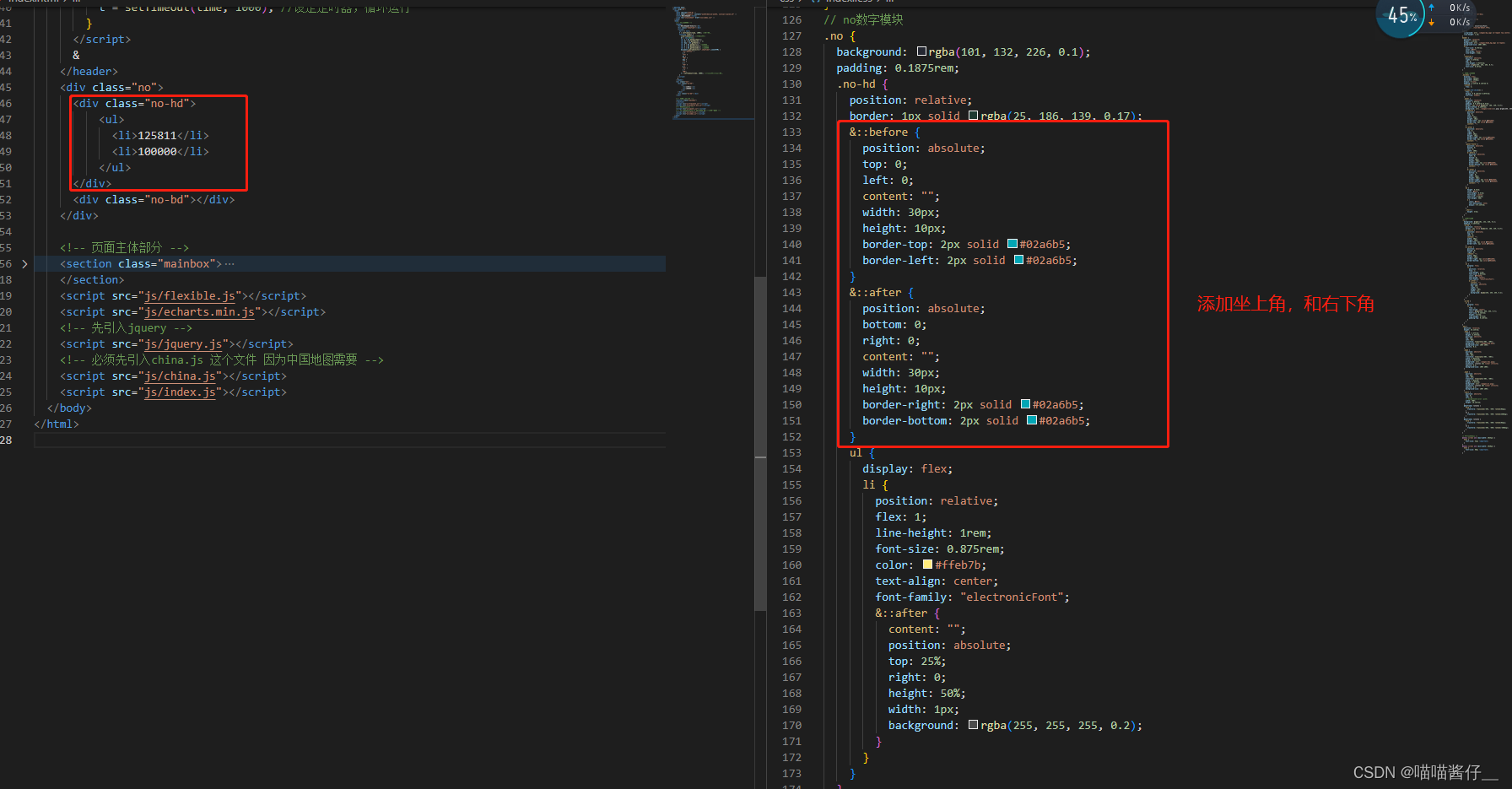Click the ul { selector line
Screen dimensions: 1512x789
(x=862, y=452)
